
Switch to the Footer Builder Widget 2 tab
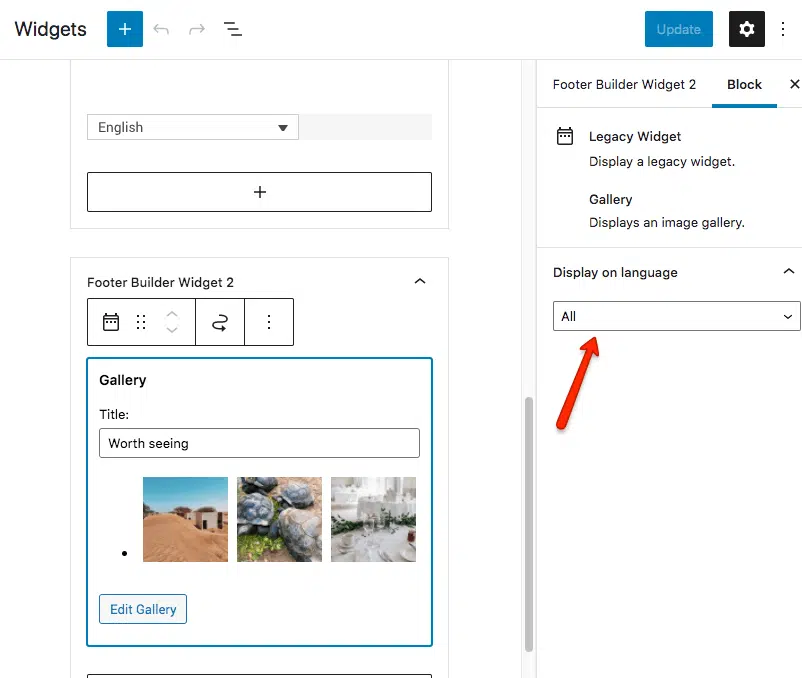(x=624, y=85)
